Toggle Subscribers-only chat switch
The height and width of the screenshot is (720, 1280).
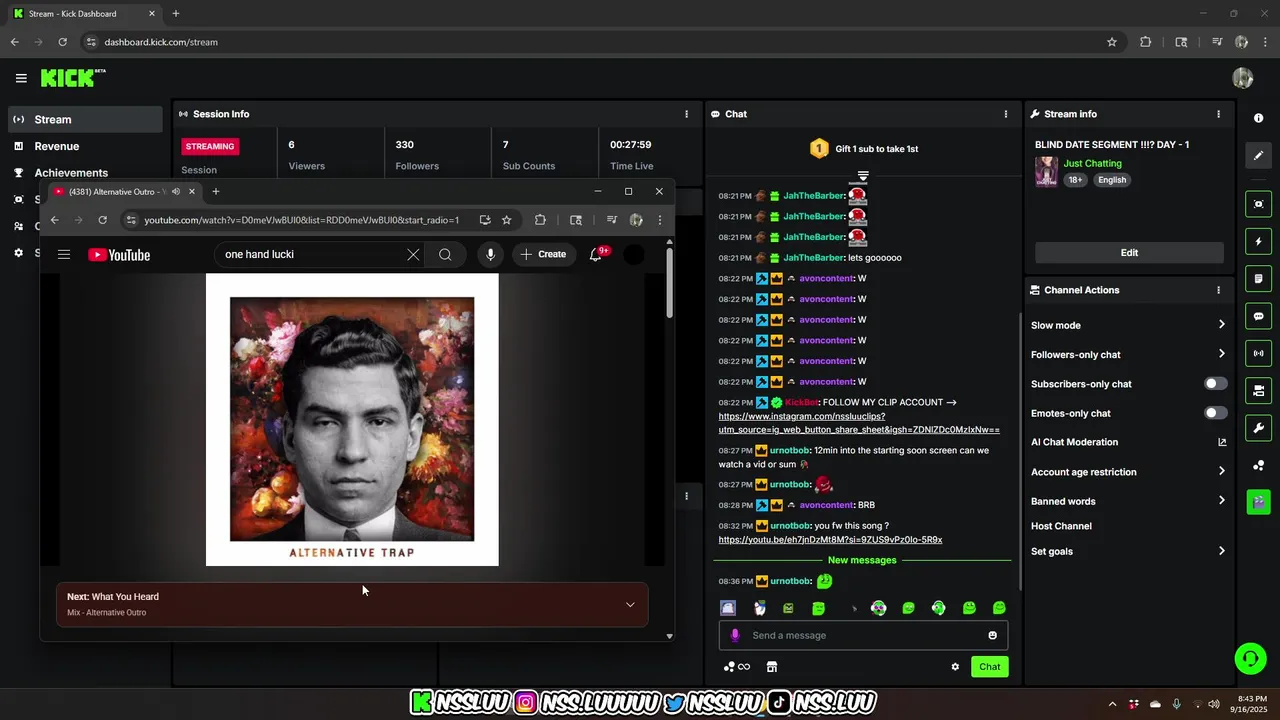click(x=1215, y=384)
